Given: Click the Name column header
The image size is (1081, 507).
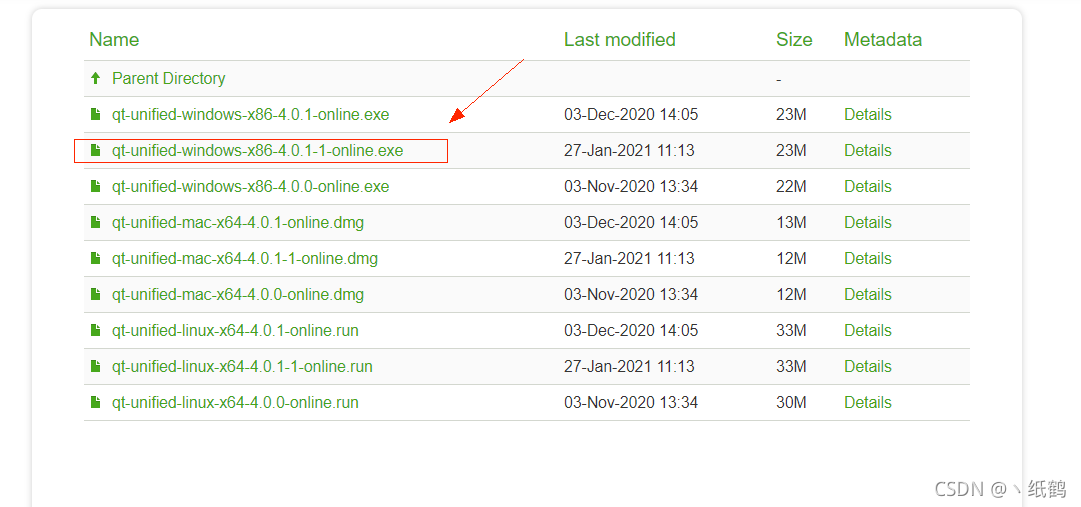Looking at the screenshot, I should tap(114, 39).
